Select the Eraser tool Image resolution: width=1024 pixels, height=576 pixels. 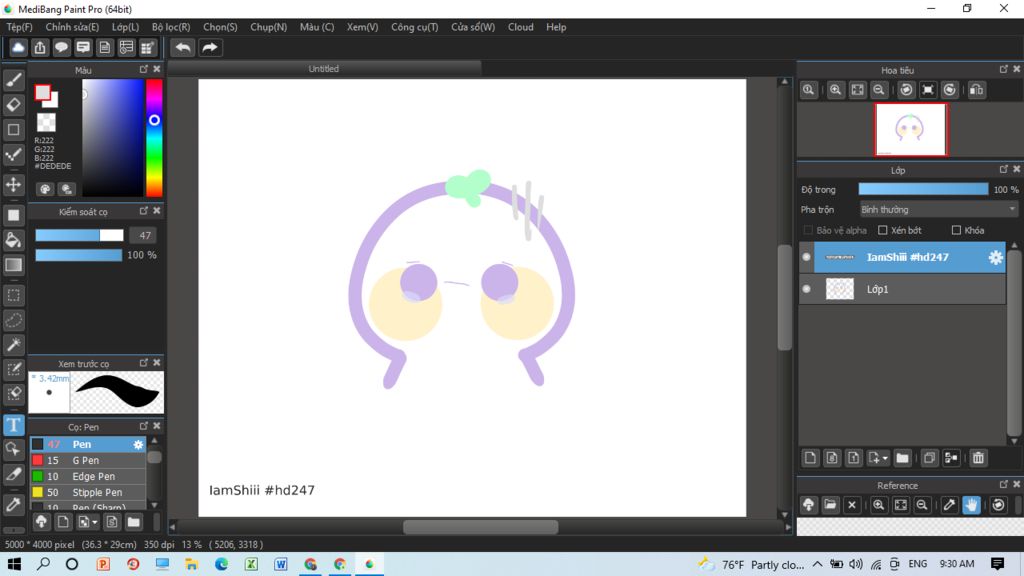click(x=13, y=104)
